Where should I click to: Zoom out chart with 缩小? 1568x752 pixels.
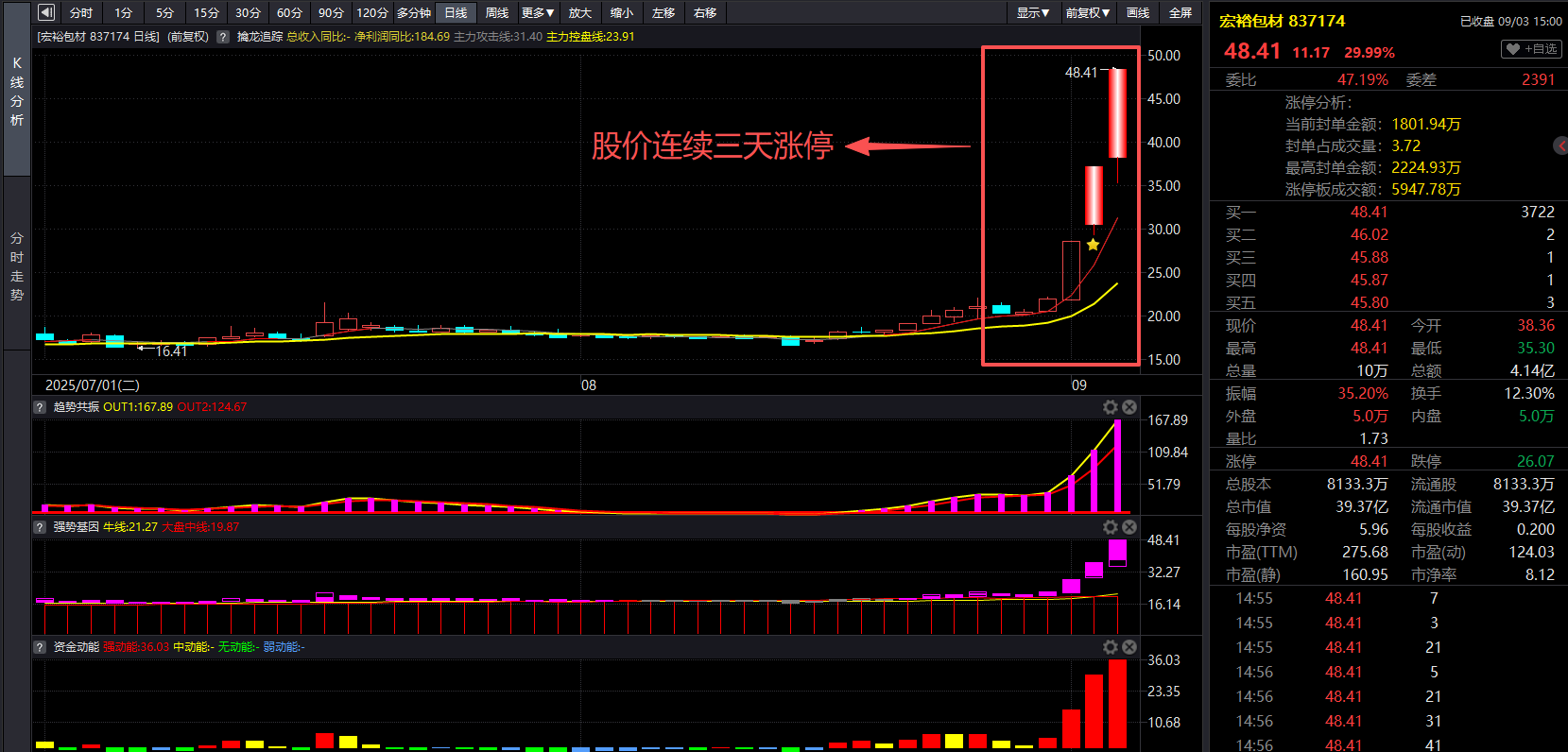[622, 12]
